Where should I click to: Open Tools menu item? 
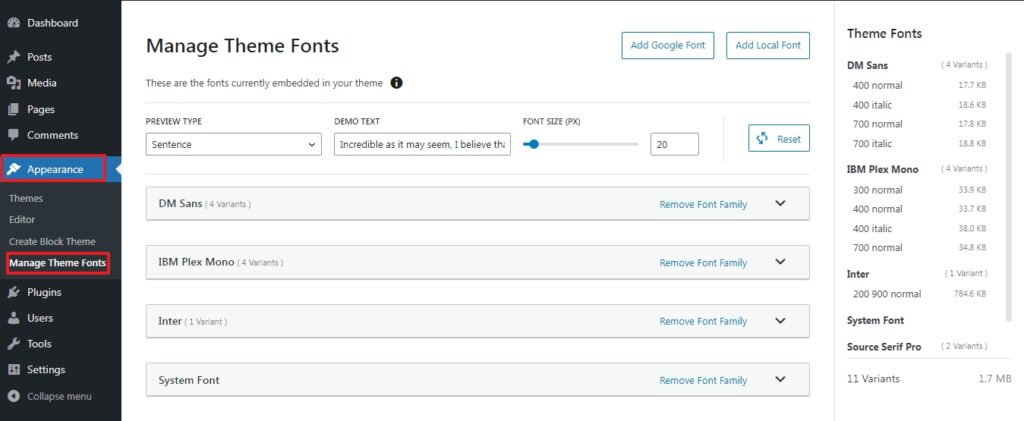pyautogui.click(x=39, y=343)
